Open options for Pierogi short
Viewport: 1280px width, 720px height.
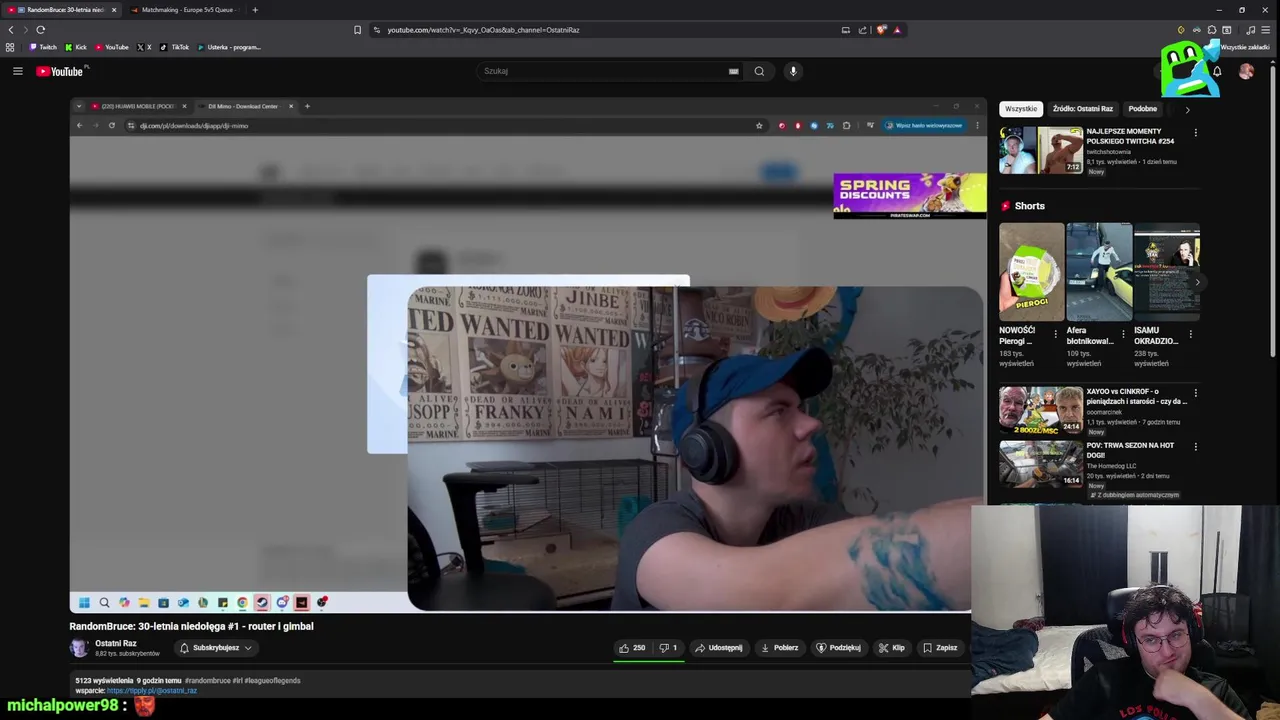[x=1055, y=334]
